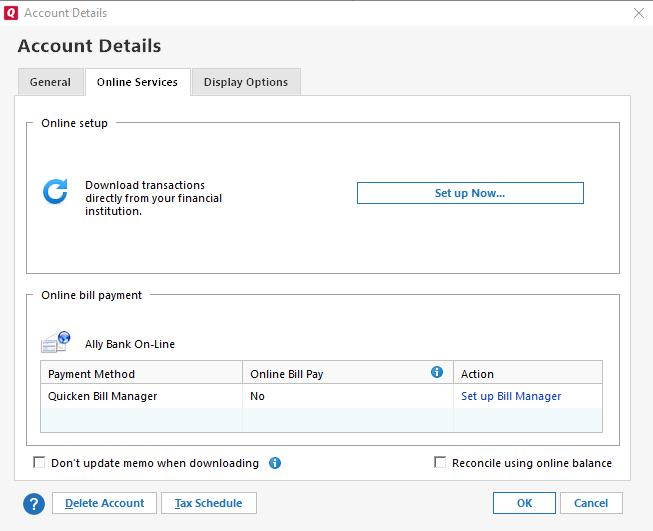Confirm with the OK button
This screenshot has width=653, height=531.
point(524,503)
